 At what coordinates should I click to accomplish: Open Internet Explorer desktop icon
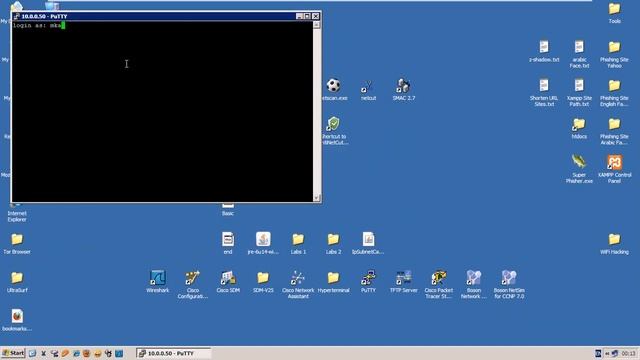click(17, 213)
